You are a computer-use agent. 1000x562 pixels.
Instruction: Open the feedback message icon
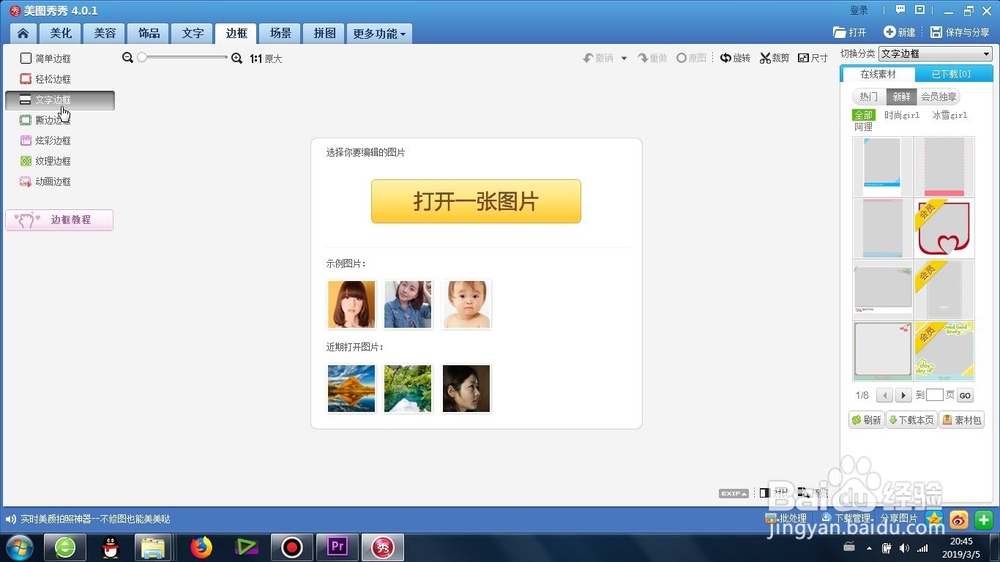click(900, 10)
